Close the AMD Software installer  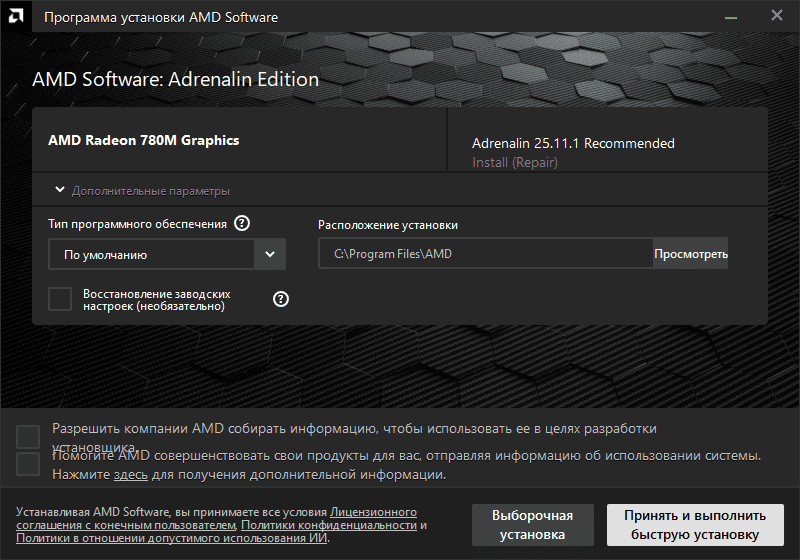[777, 16]
